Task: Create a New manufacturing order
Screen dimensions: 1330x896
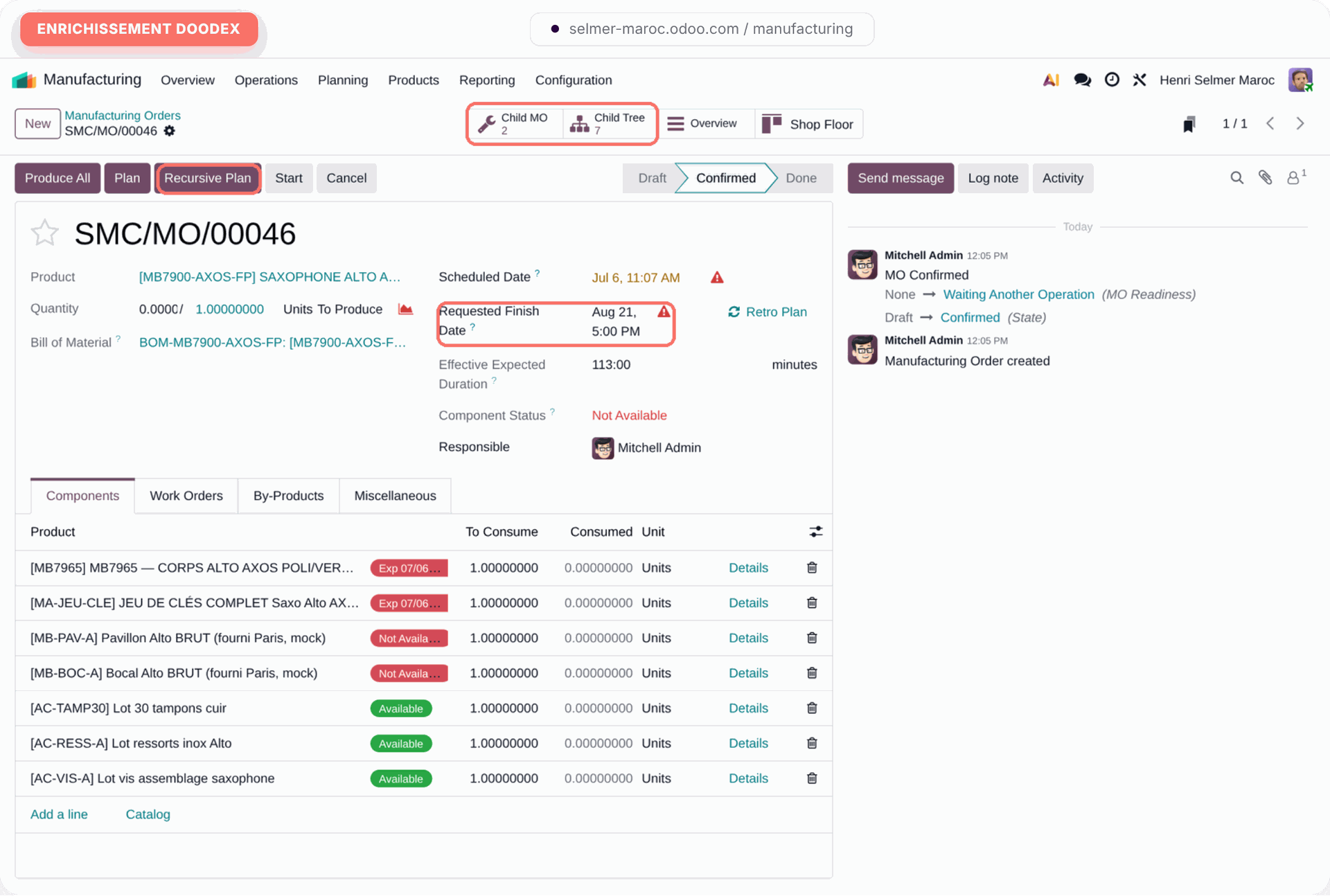Action: pyautogui.click(x=37, y=123)
